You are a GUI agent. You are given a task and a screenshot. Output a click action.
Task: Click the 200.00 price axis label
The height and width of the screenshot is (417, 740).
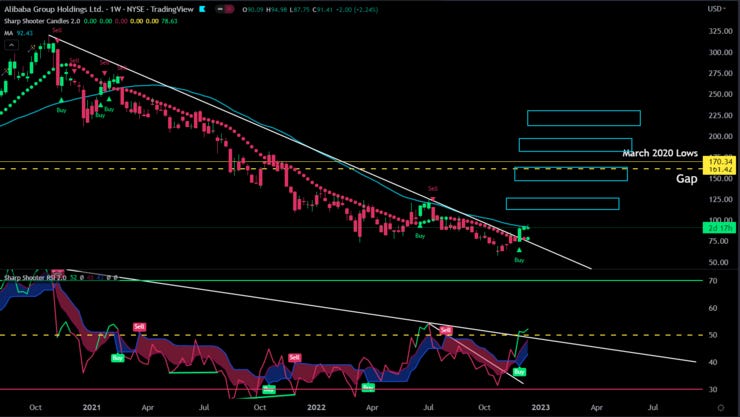pyautogui.click(x=721, y=136)
